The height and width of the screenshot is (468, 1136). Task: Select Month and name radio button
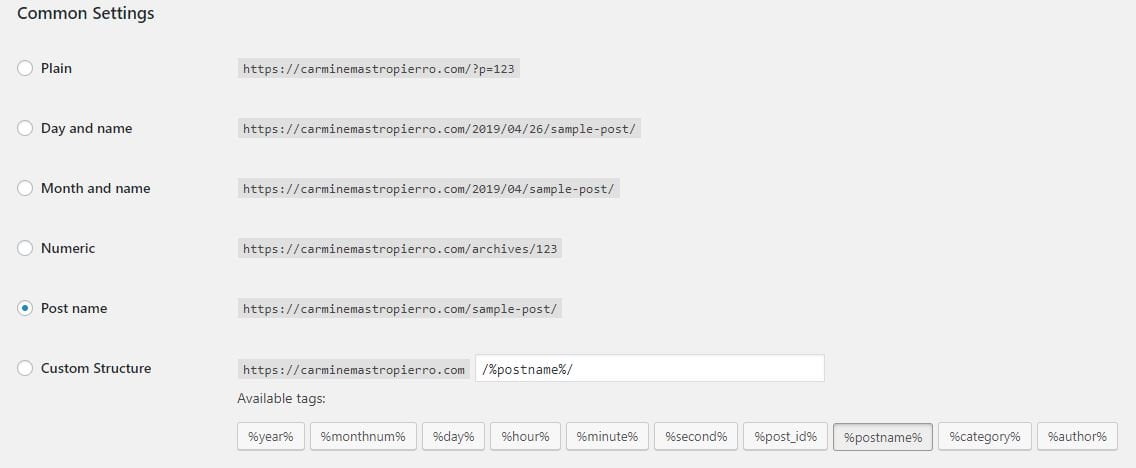click(25, 188)
